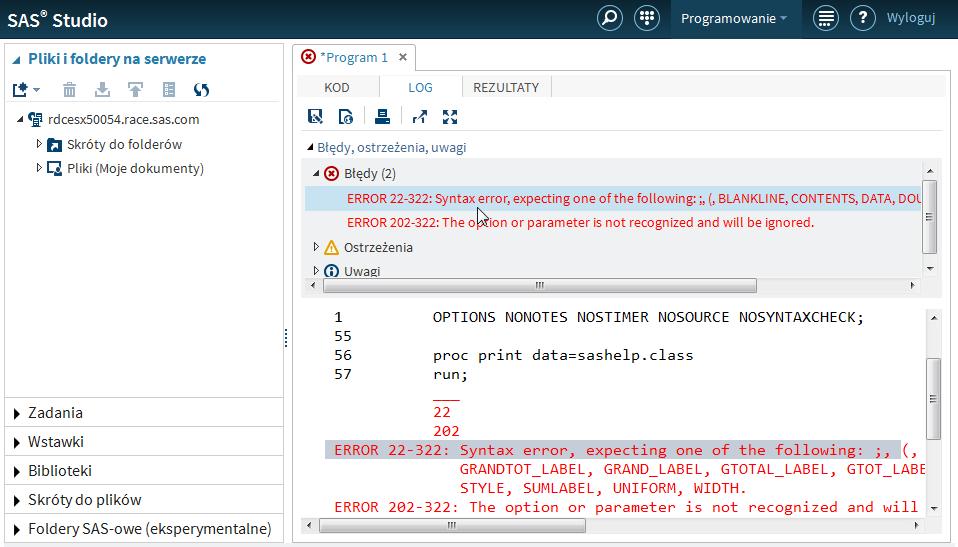The width and height of the screenshot is (958, 547).
Task: Open the help question mark icon
Action: point(863,18)
